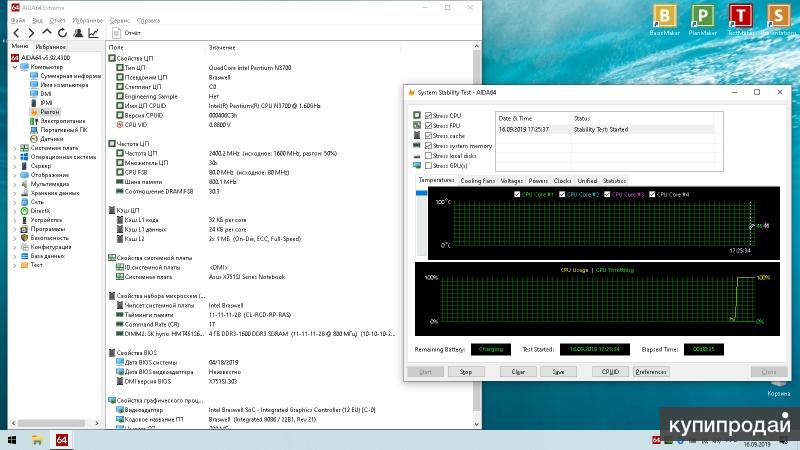Select IPMI tree item
Image resolution: width=800 pixels, height=450 pixels.
click(x=46, y=103)
